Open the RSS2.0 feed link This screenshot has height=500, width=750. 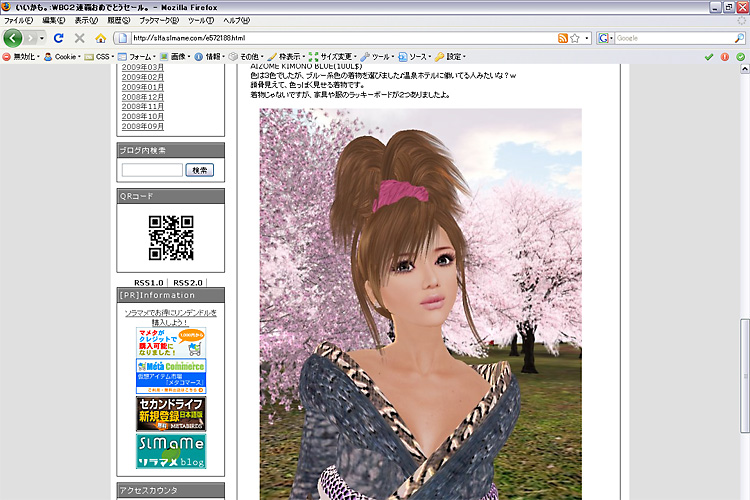tap(188, 282)
